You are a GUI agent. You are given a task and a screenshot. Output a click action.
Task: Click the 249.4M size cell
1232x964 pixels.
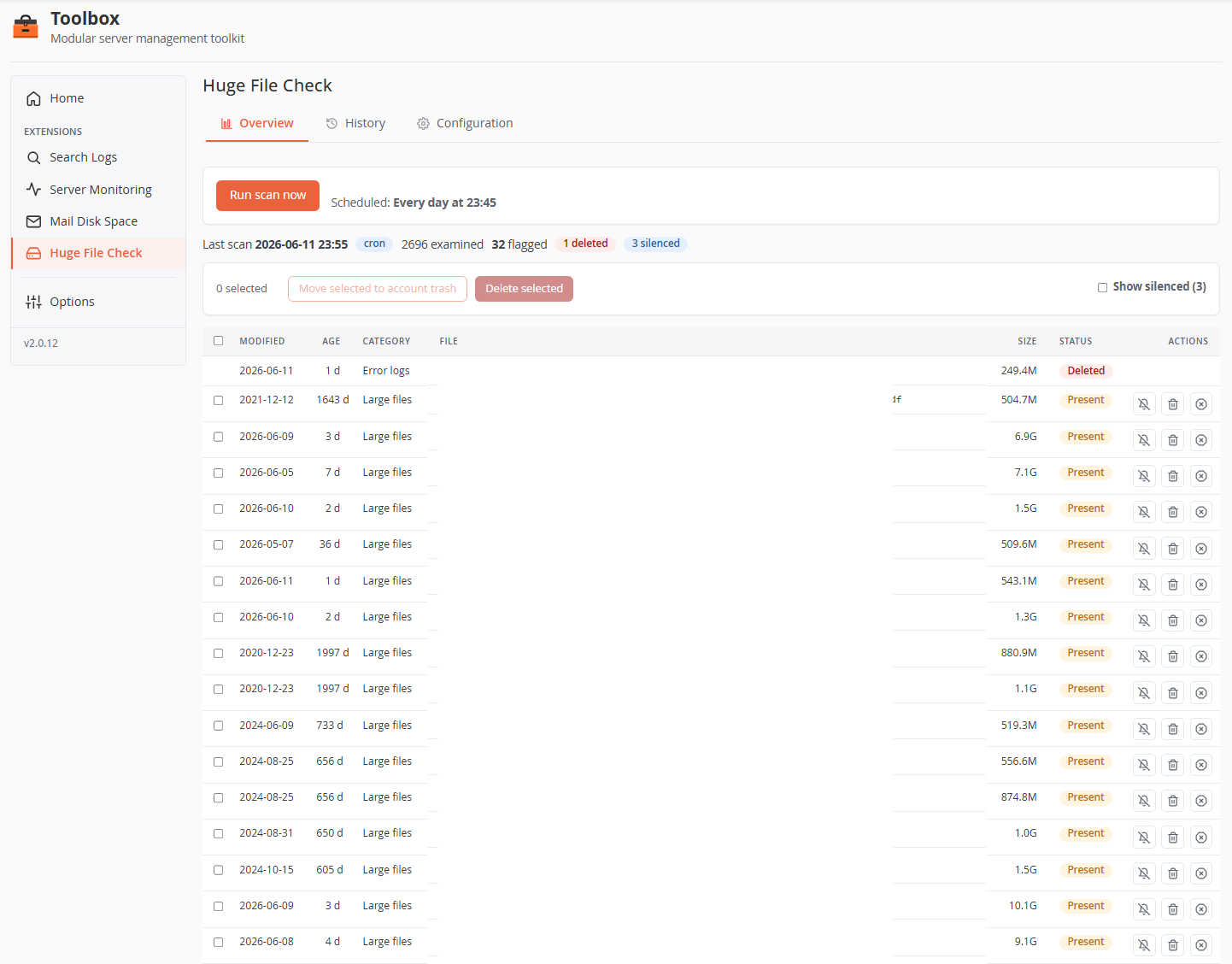coord(1019,371)
